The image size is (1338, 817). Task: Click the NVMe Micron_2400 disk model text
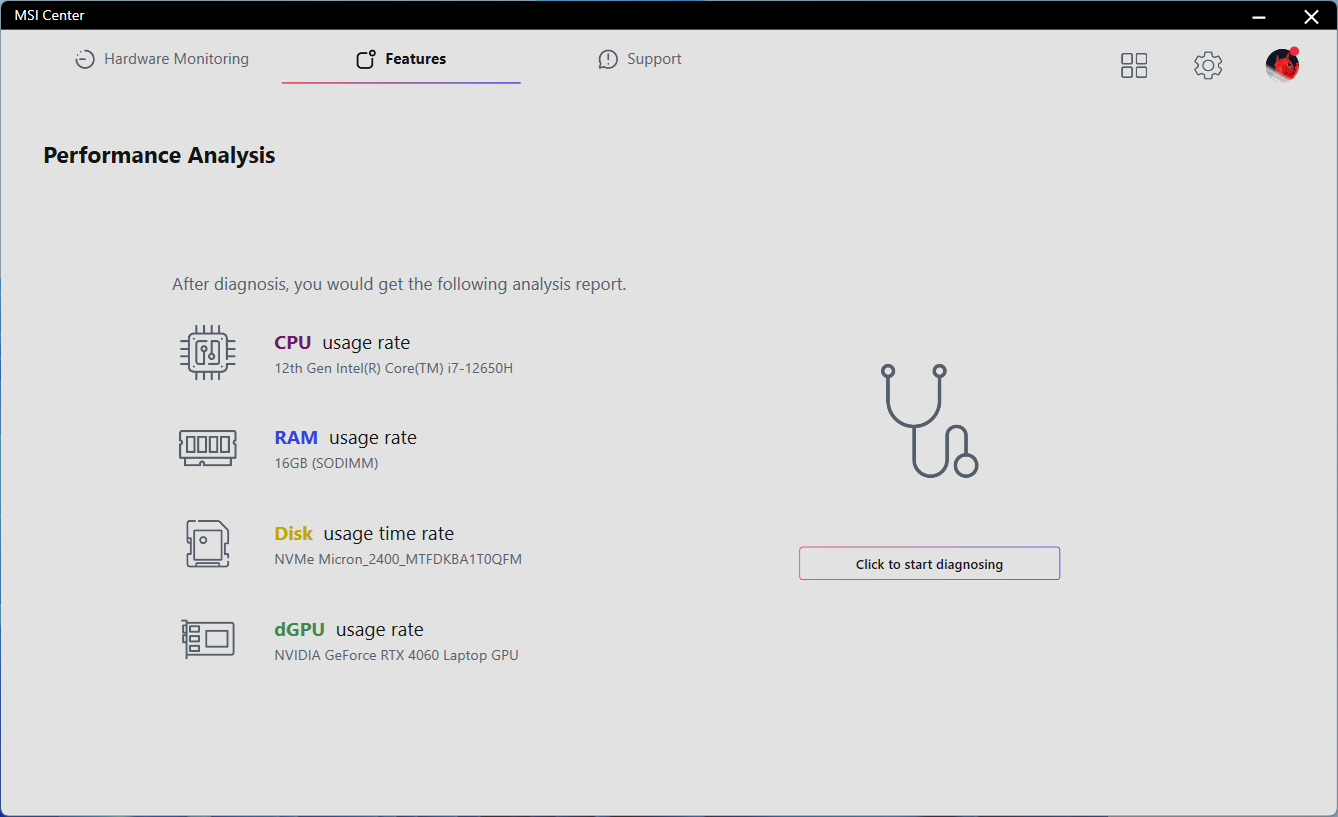[x=398, y=559]
